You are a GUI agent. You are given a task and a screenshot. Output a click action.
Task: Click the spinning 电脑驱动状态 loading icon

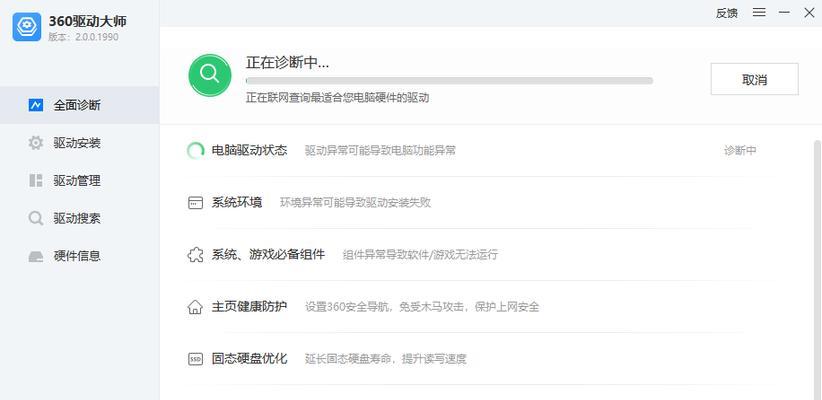[x=195, y=151]
